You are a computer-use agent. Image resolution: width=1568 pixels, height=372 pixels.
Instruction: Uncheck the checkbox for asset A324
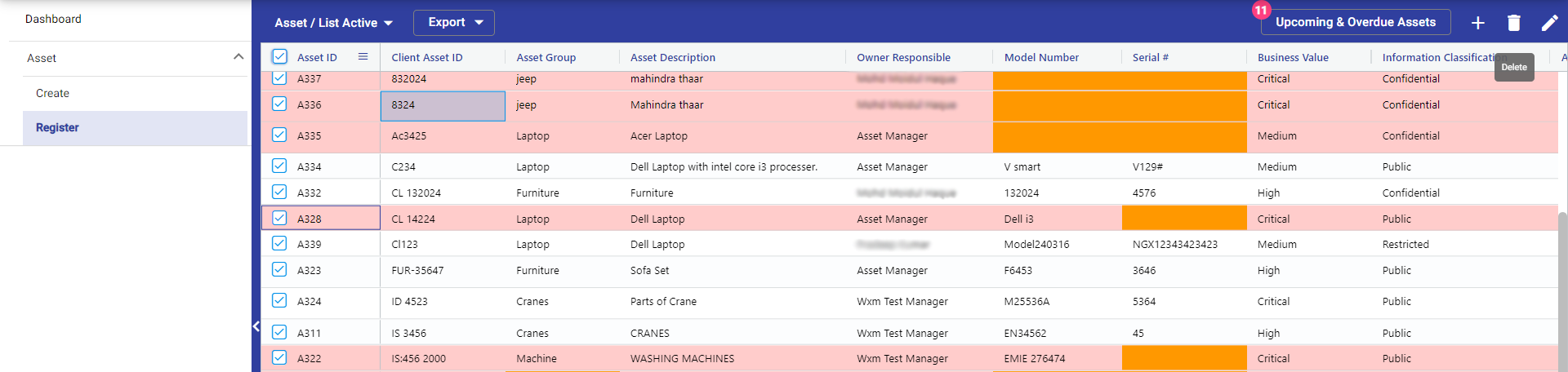point(279,301)
